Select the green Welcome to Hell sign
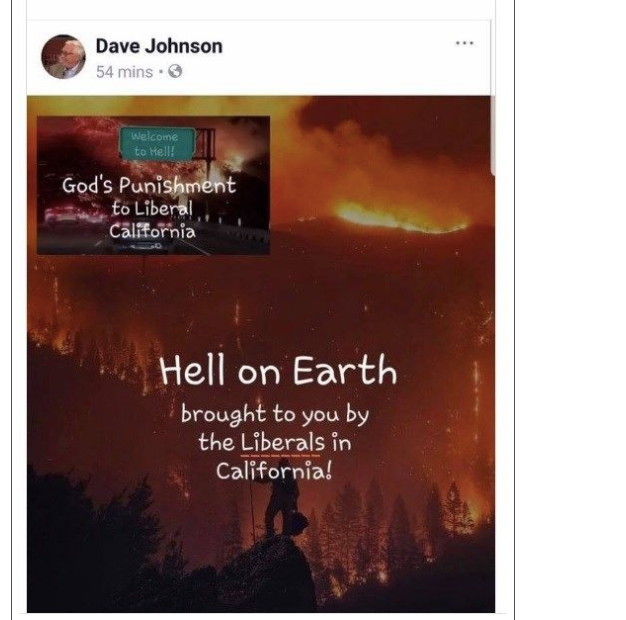The width and height of the screenshot is (626, 620). 157,144
